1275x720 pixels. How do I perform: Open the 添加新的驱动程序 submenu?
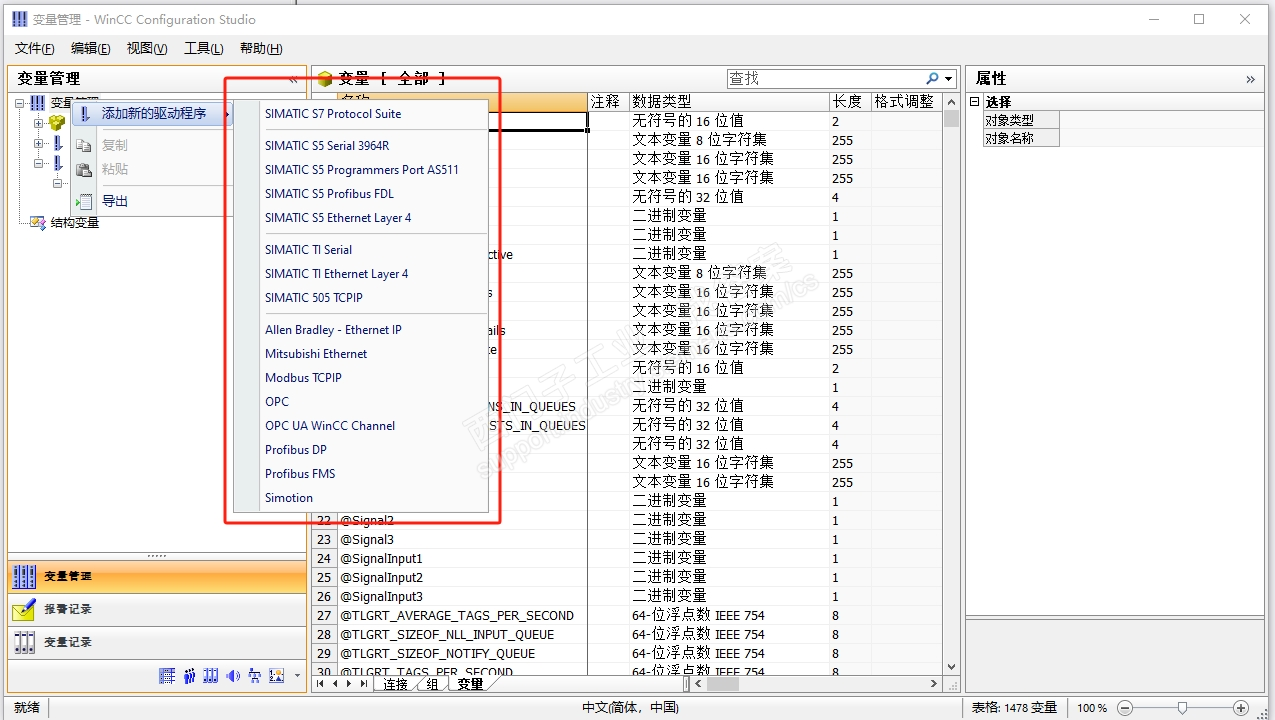[153, 113]
